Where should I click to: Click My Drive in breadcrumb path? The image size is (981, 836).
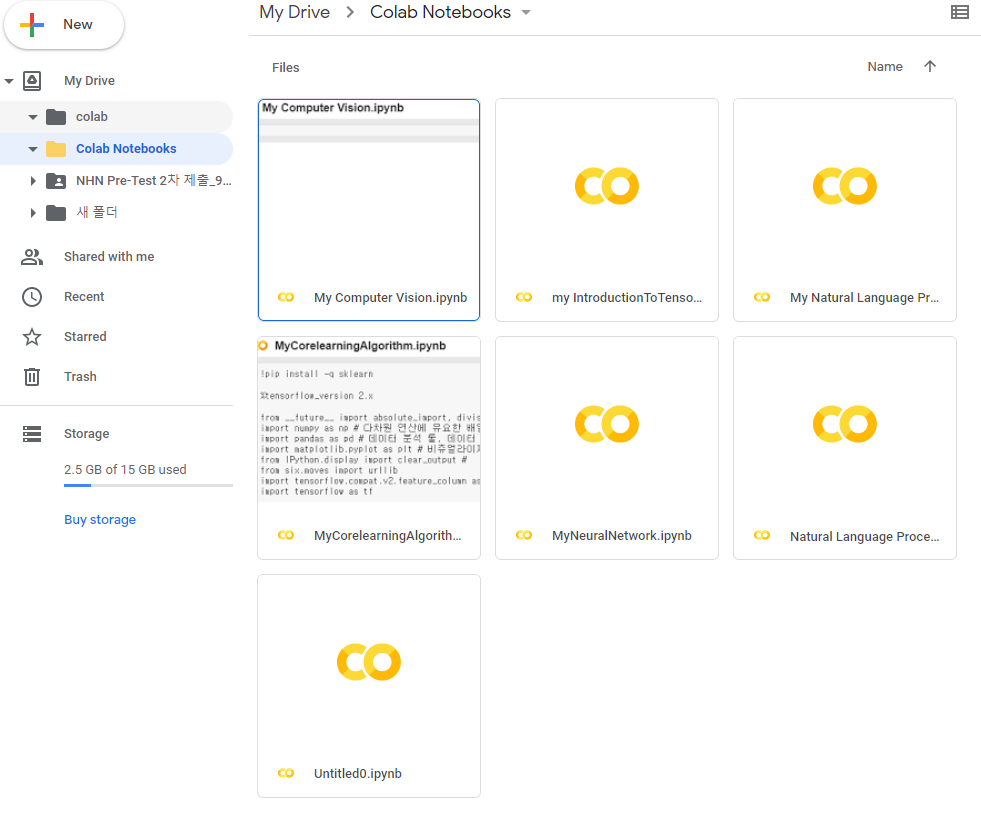tap(294, 13)
